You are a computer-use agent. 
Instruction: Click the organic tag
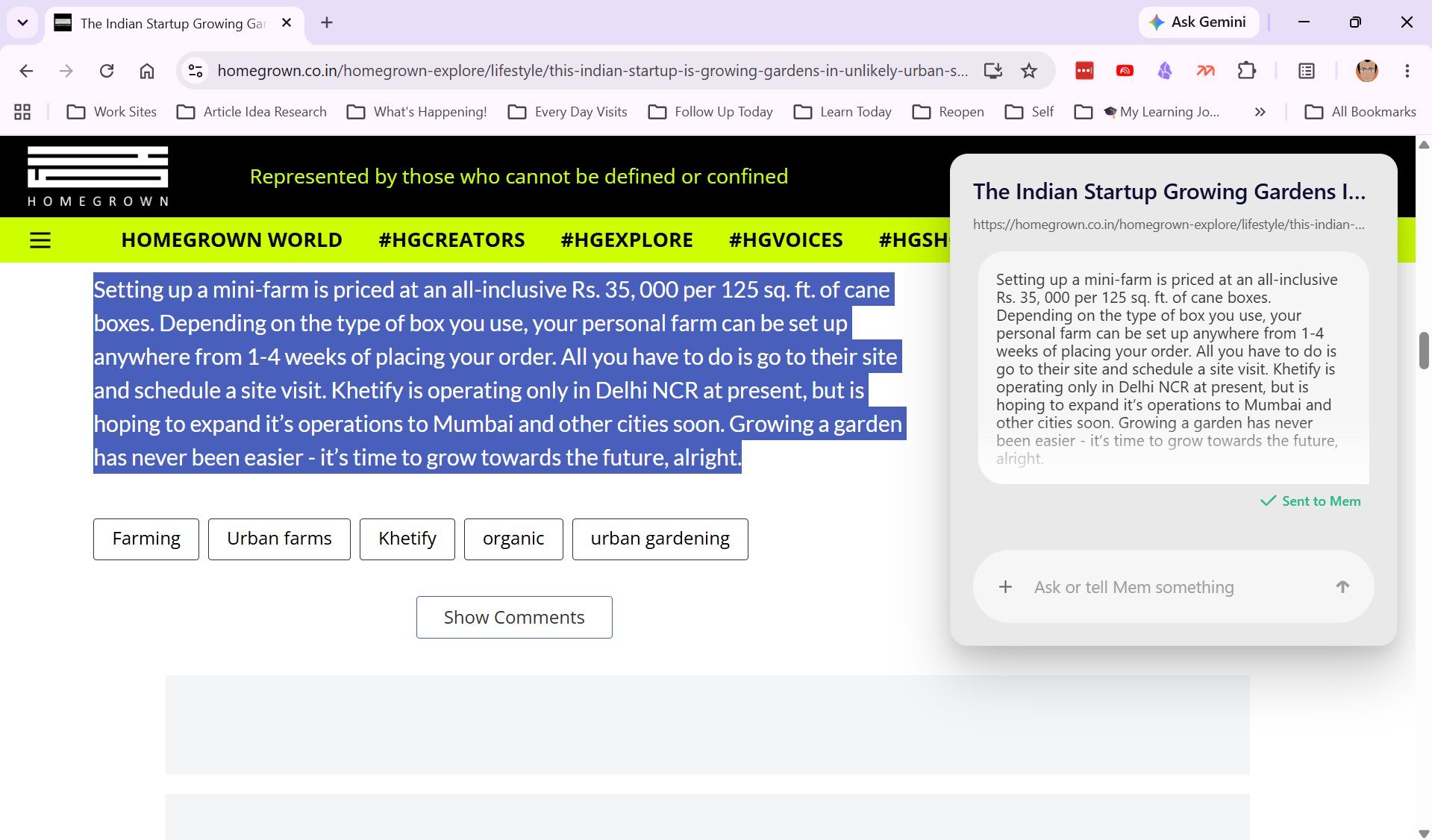click(x=513, y=539)
